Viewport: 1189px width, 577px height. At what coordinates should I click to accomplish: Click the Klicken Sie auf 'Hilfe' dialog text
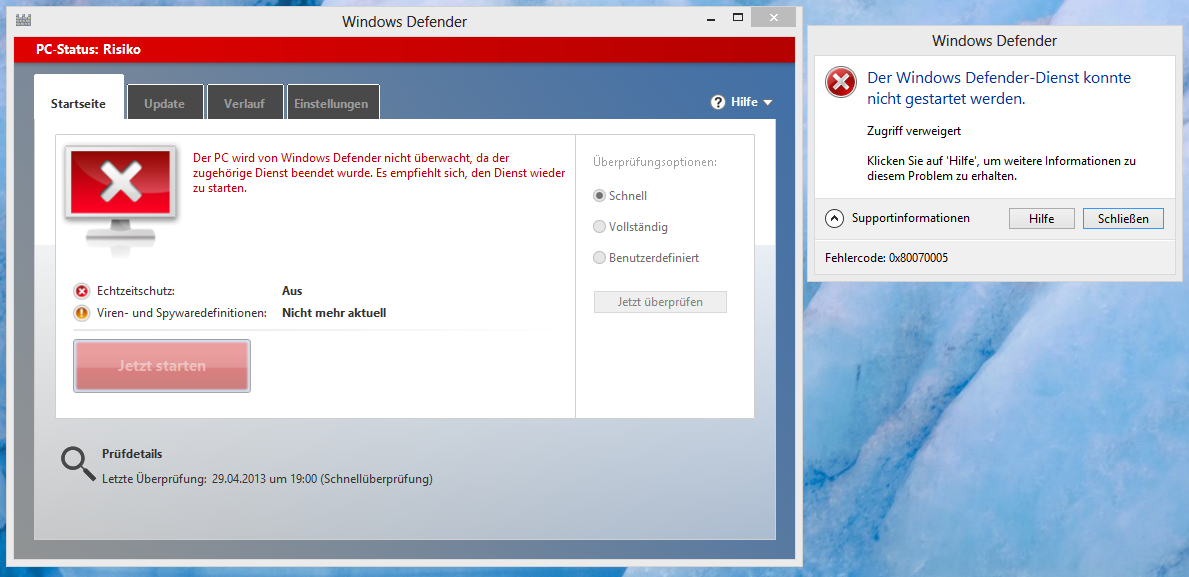point(1001,168)
